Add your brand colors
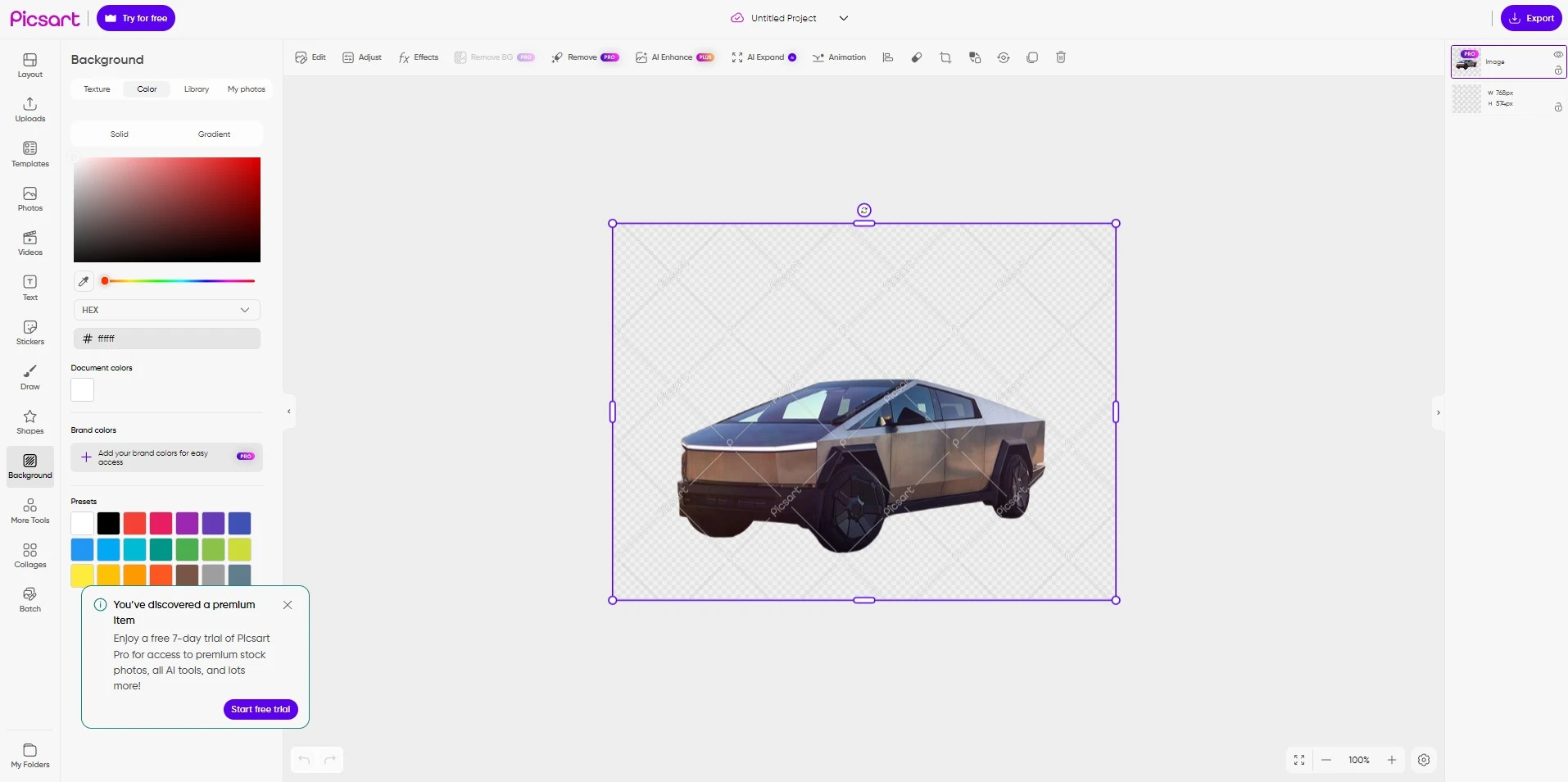Image resolution: width=1568 pixels, height=782 pixels. [167, 457]
